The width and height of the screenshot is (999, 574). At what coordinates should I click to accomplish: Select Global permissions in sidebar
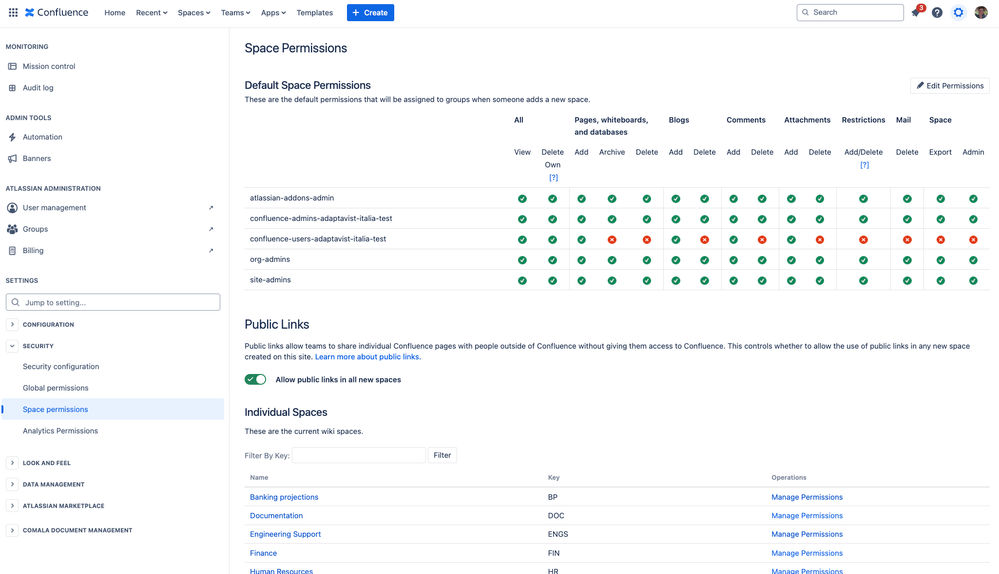click(55, 388)
